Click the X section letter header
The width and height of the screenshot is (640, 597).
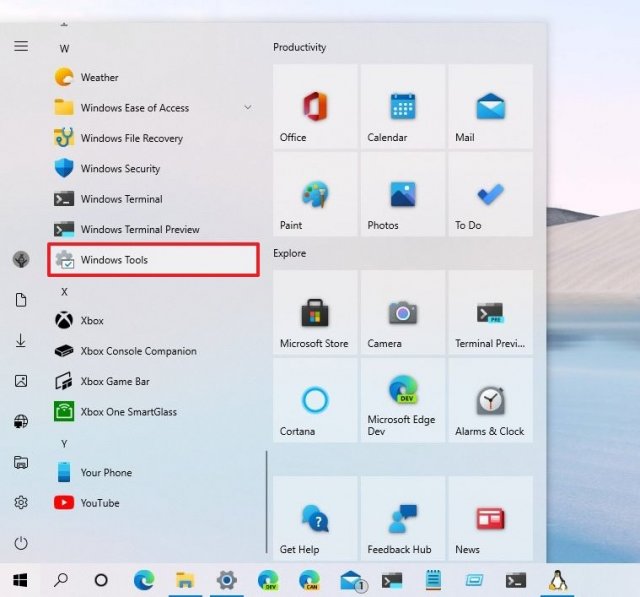click(64, 292)
